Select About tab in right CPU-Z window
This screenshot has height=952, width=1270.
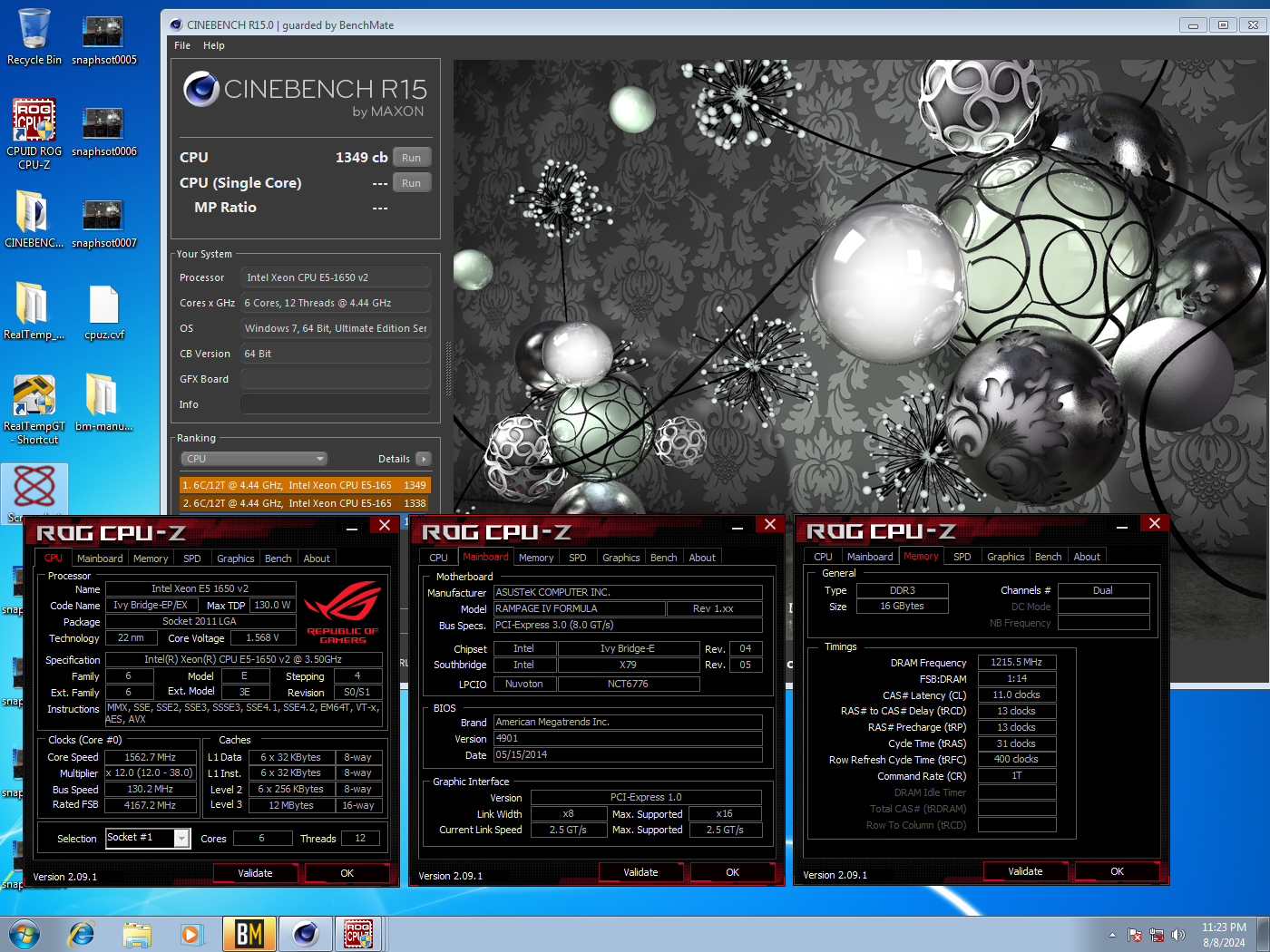coord(1087,557)
